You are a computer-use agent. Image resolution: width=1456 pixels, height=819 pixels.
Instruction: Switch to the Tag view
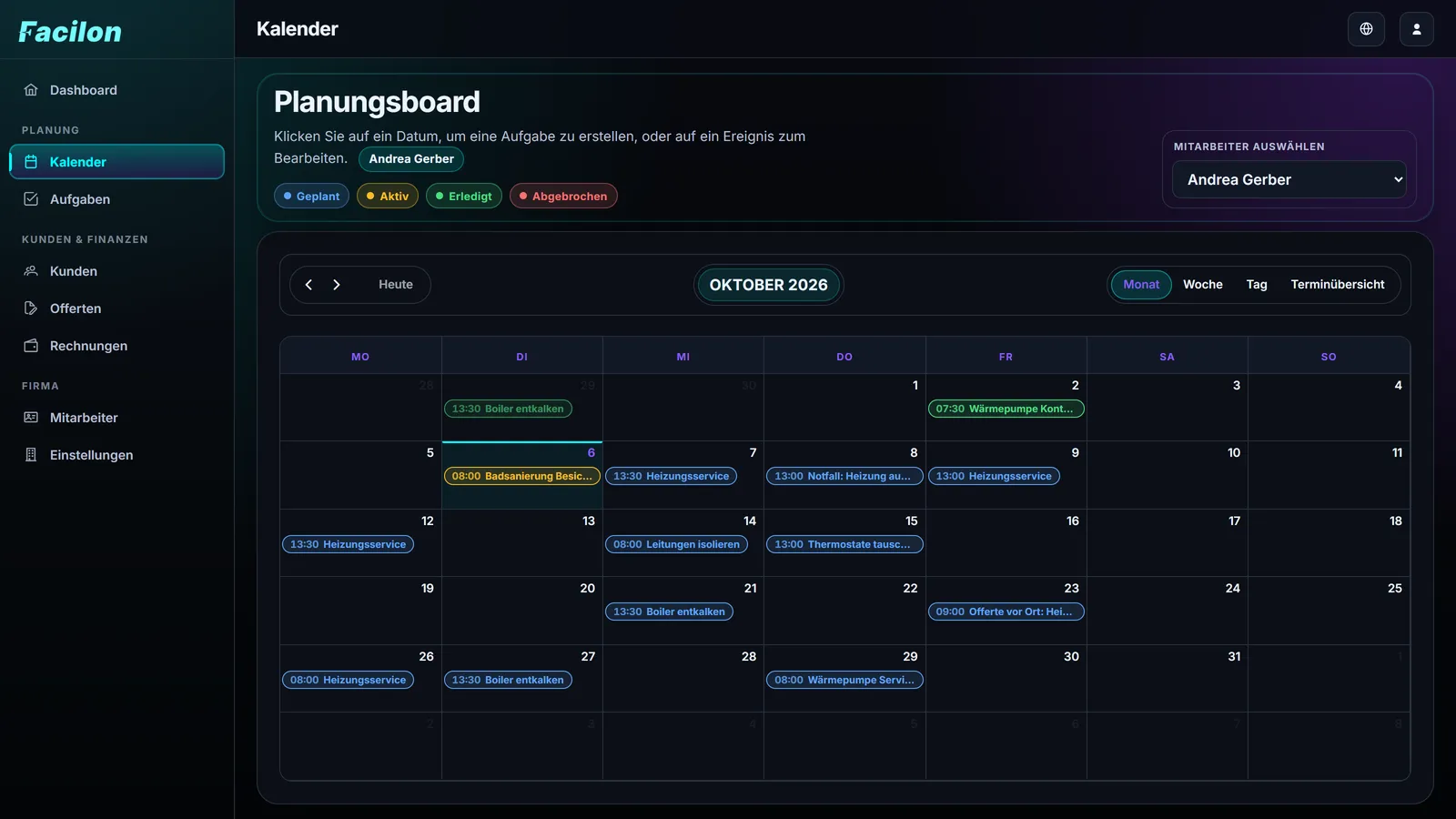click(x=1257, y=285)
